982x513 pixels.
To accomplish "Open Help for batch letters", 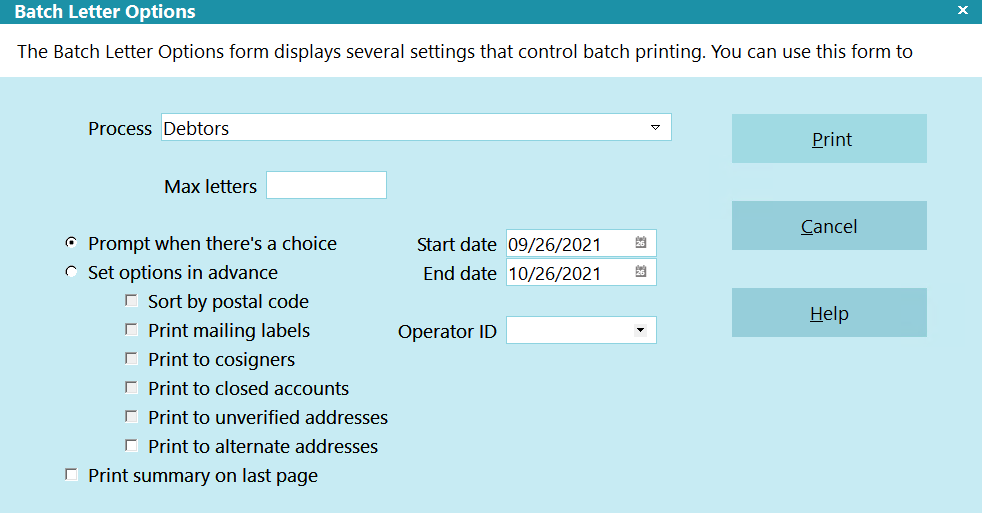I will tap(829, 313).
